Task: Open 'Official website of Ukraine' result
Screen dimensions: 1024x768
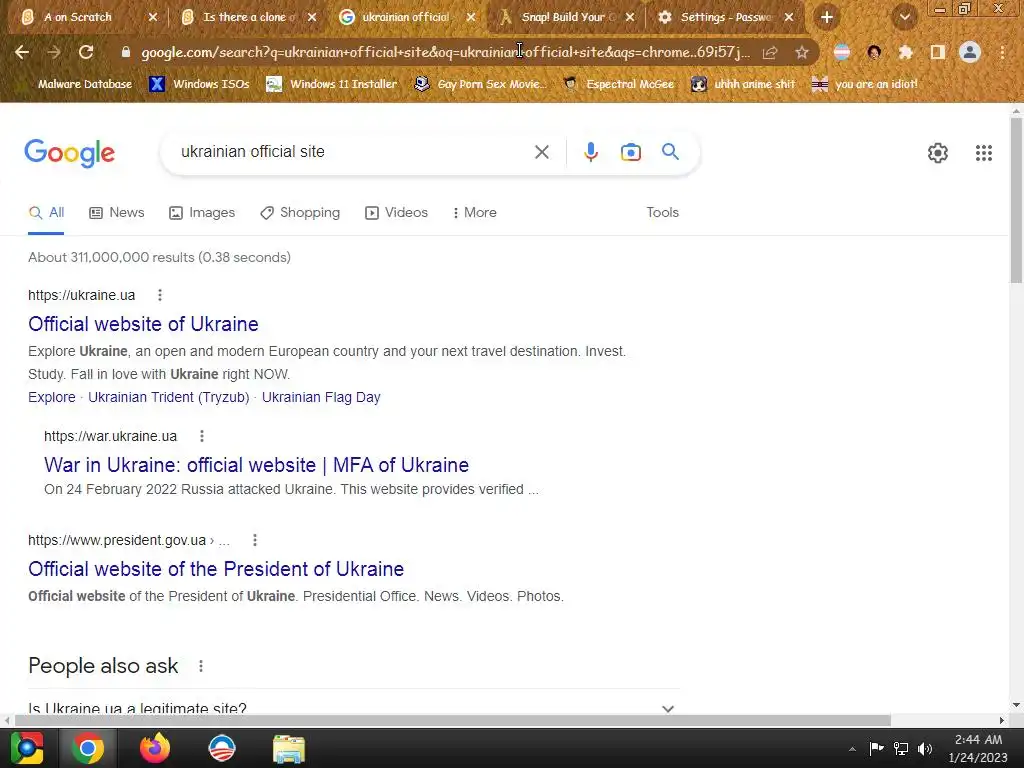Action: pos(143,324)
